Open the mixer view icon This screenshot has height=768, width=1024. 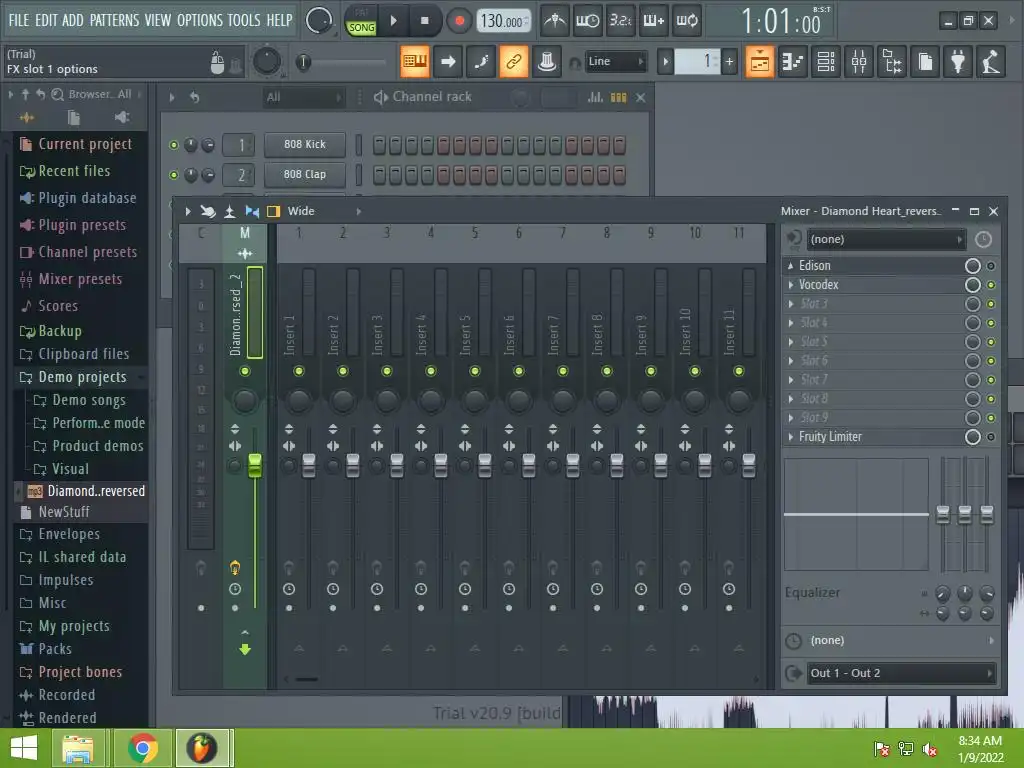point(859,62)
